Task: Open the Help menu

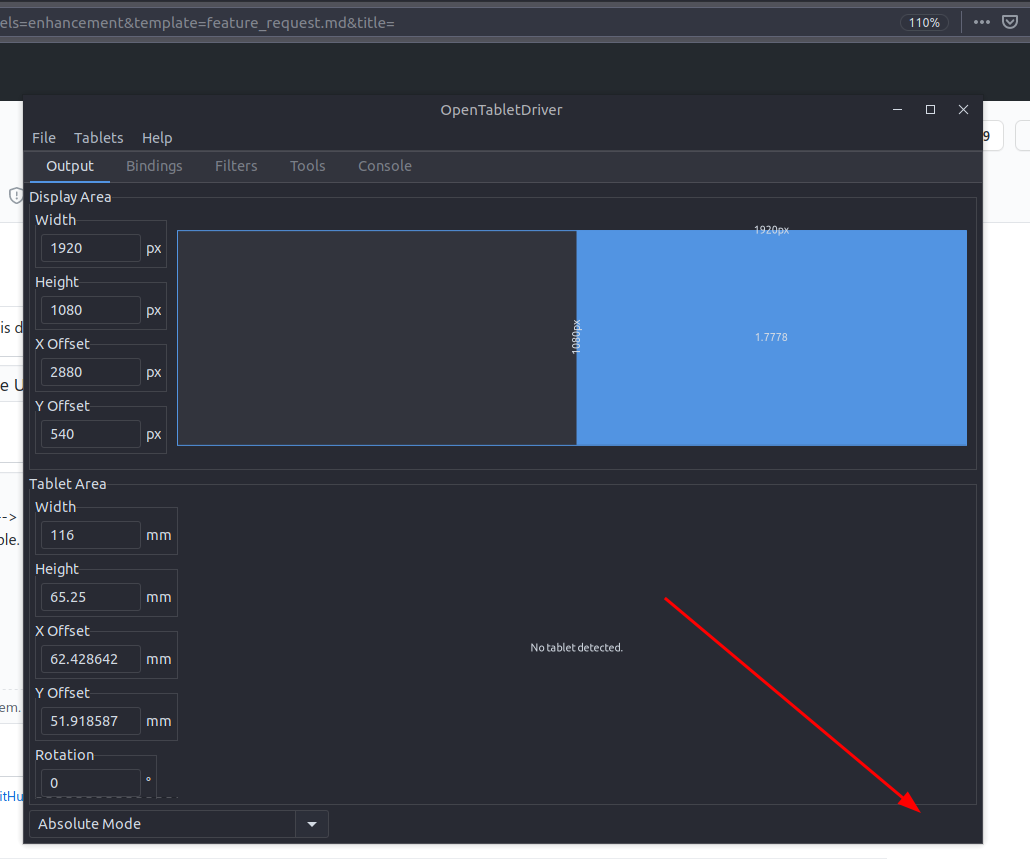Action: [157, 137]
